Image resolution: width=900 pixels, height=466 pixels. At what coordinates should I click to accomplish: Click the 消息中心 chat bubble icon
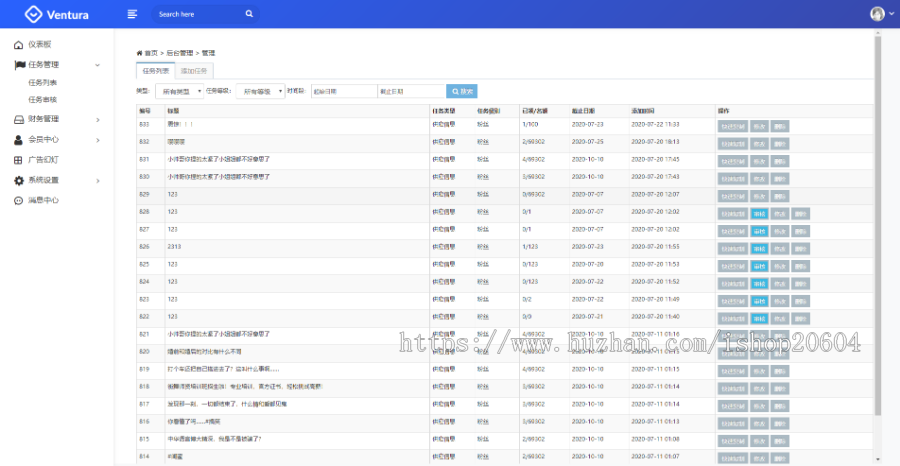coord(18,200)
